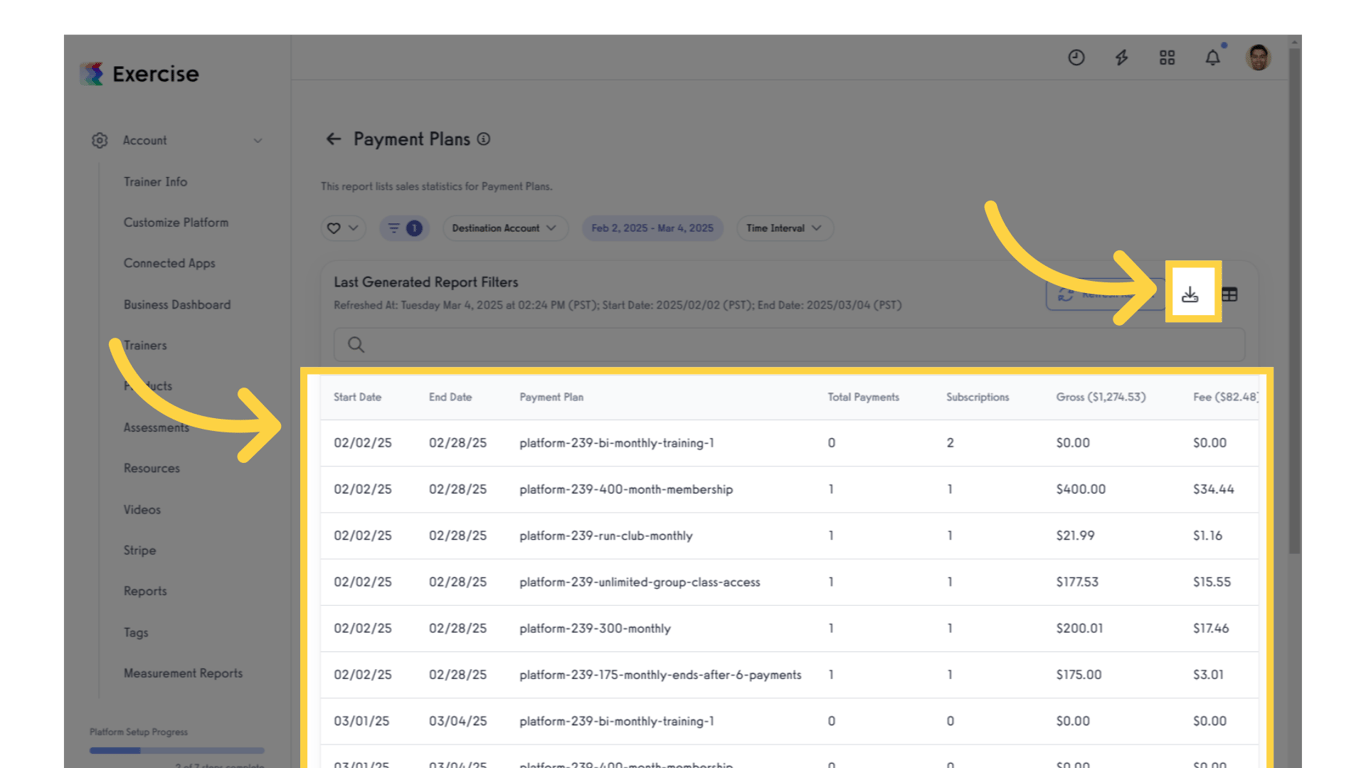Select Connected Apps in the sidebar
This screenshot has height=768, width=1366.
pyautogui.click(x=169, y=264)
